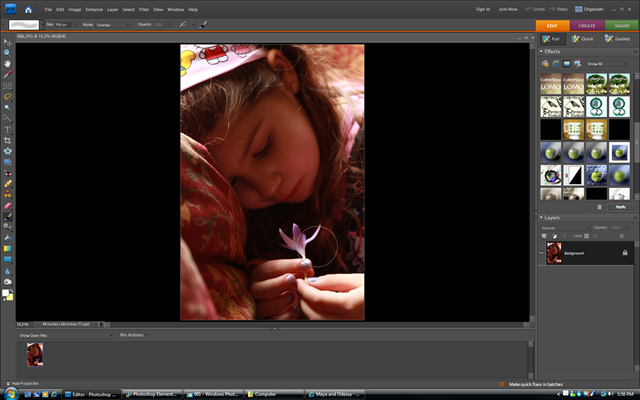This screenshot has width=640, height=400.
Task: Collapse the Effects panel
Action: click(x=541, y=51)
